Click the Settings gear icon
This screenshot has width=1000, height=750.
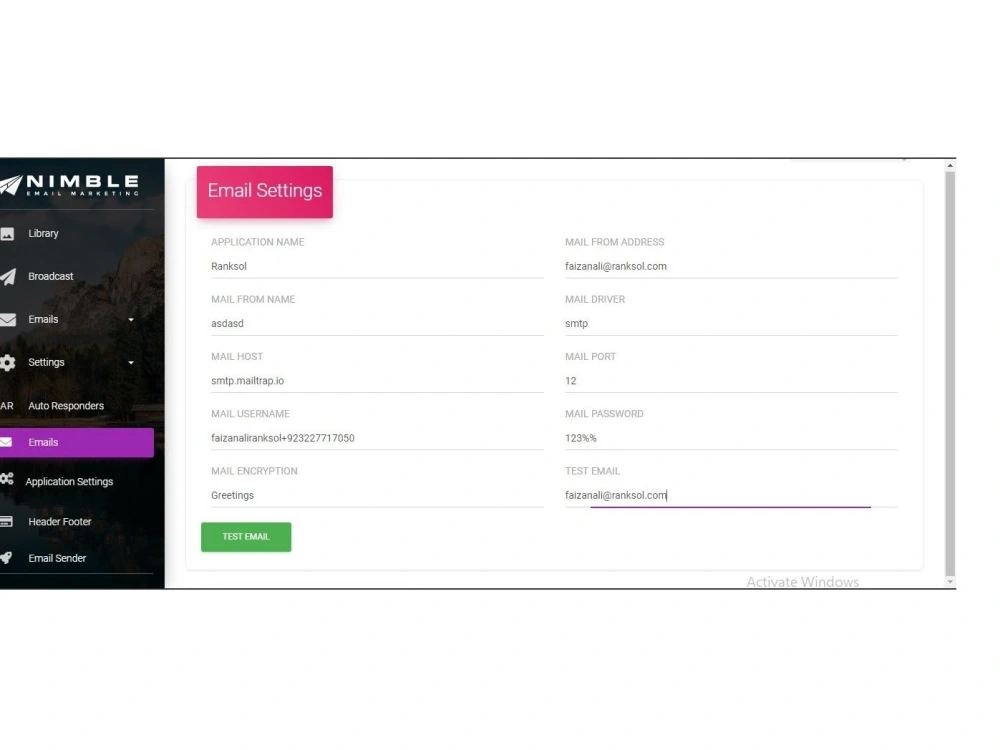coord(8,363)
